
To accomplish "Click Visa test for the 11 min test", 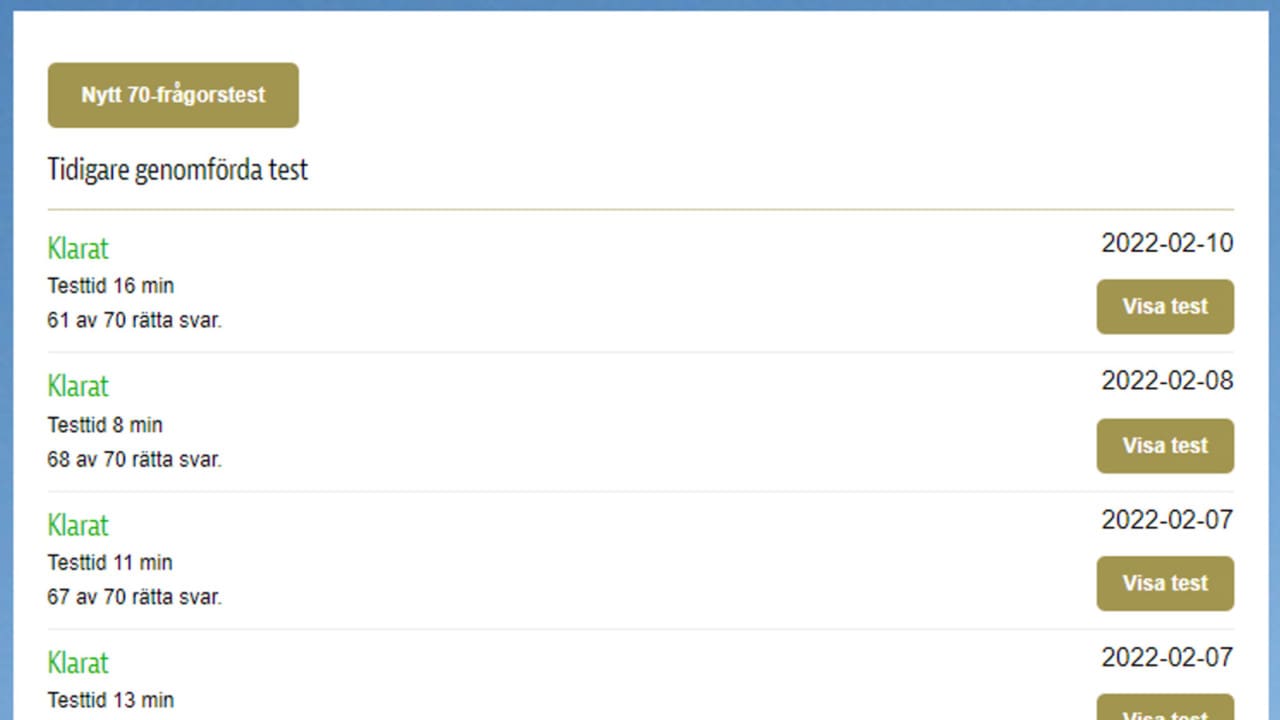I will click(x=1165, y=584).
